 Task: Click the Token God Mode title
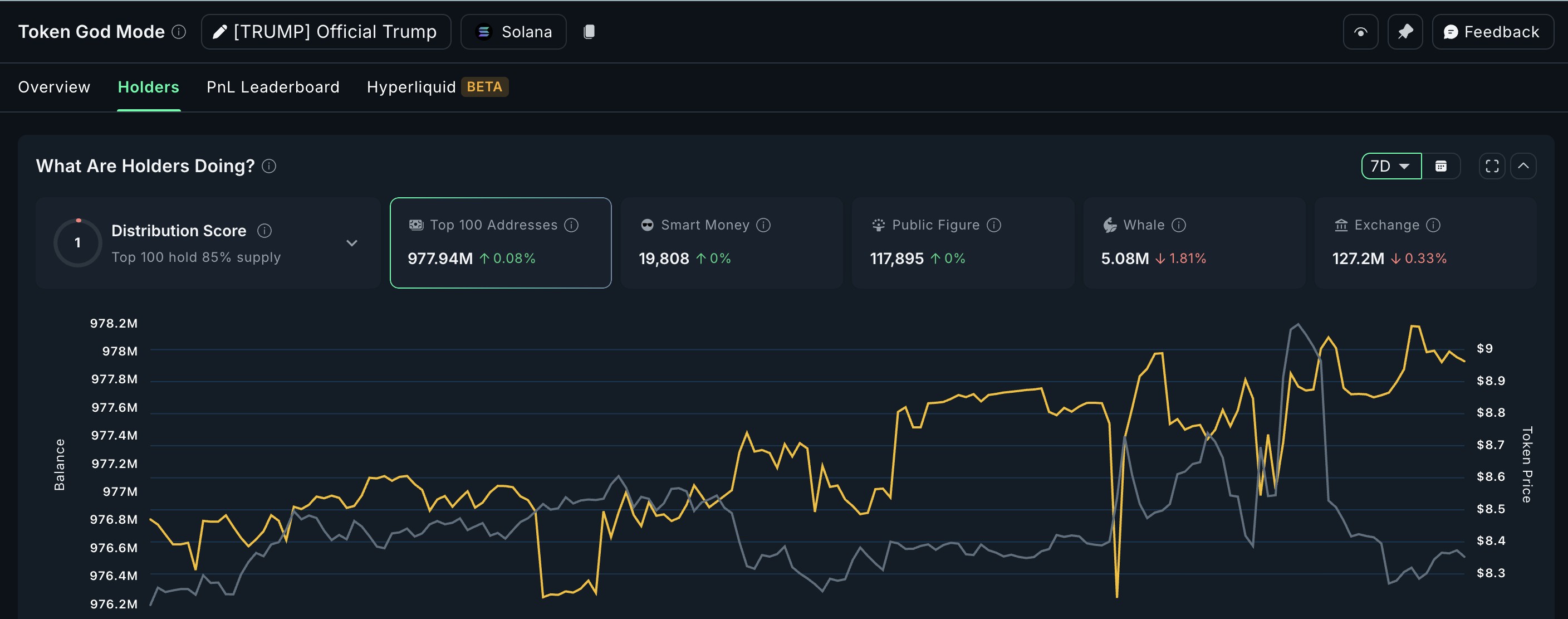coord(91,32)
